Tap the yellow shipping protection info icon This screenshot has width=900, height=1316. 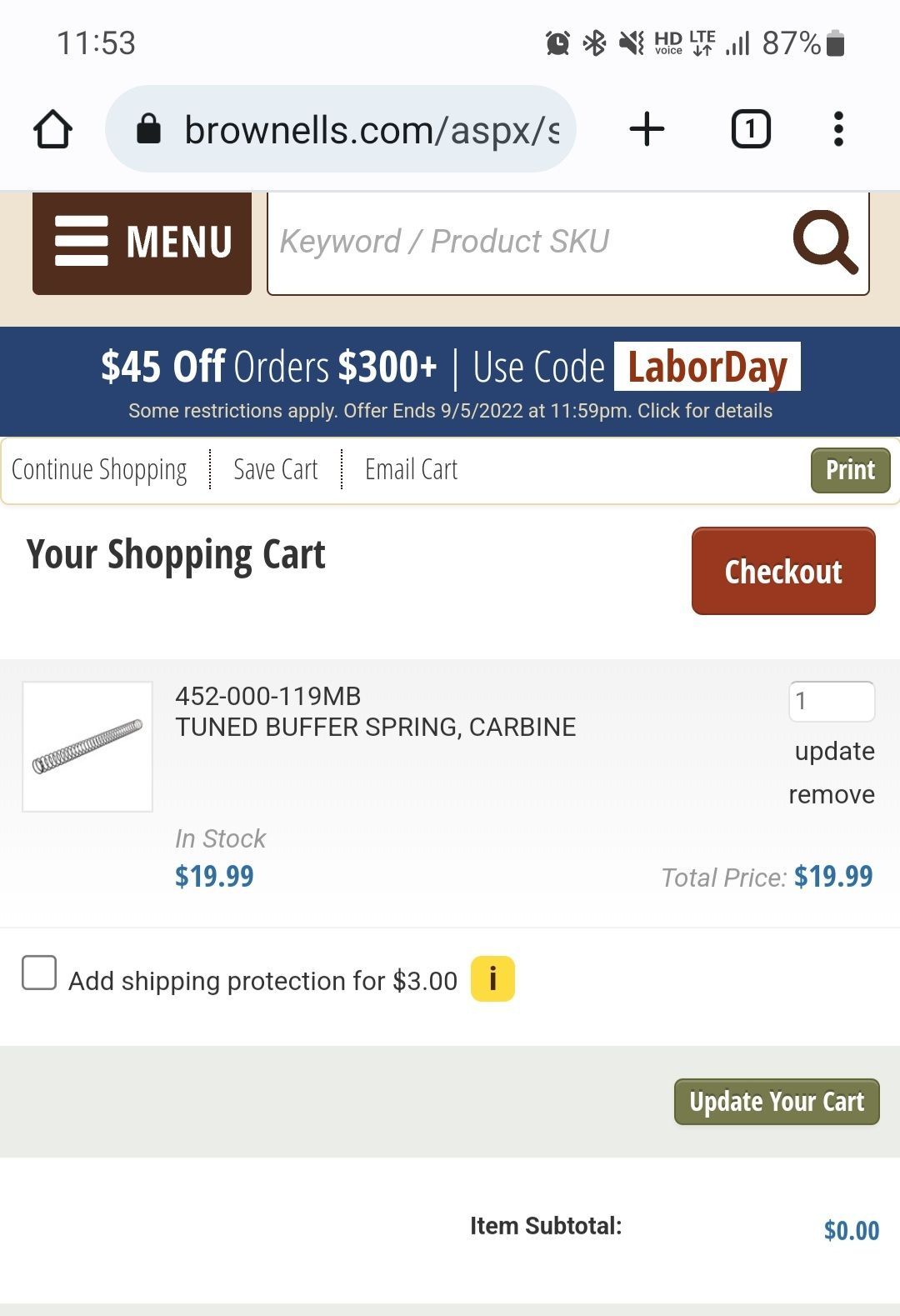(492, 978)
